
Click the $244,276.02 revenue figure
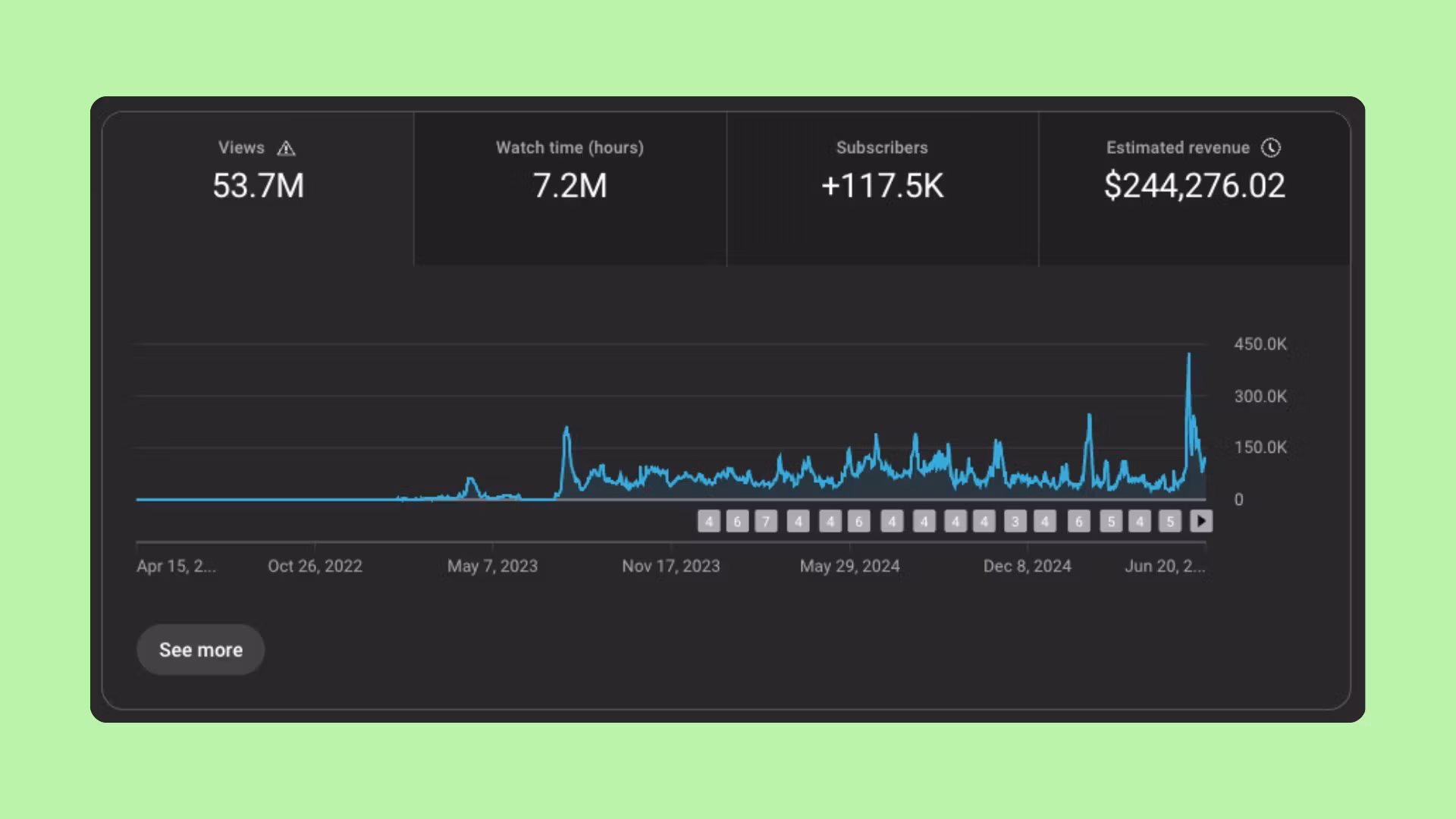coord(1194,186)
